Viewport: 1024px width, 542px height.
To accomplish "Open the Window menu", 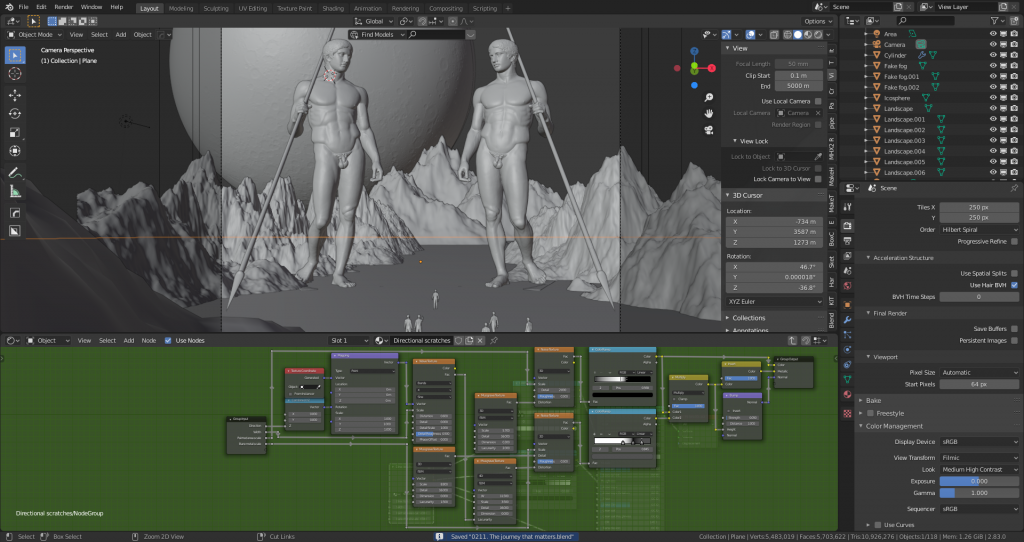I will click(91, 7).
